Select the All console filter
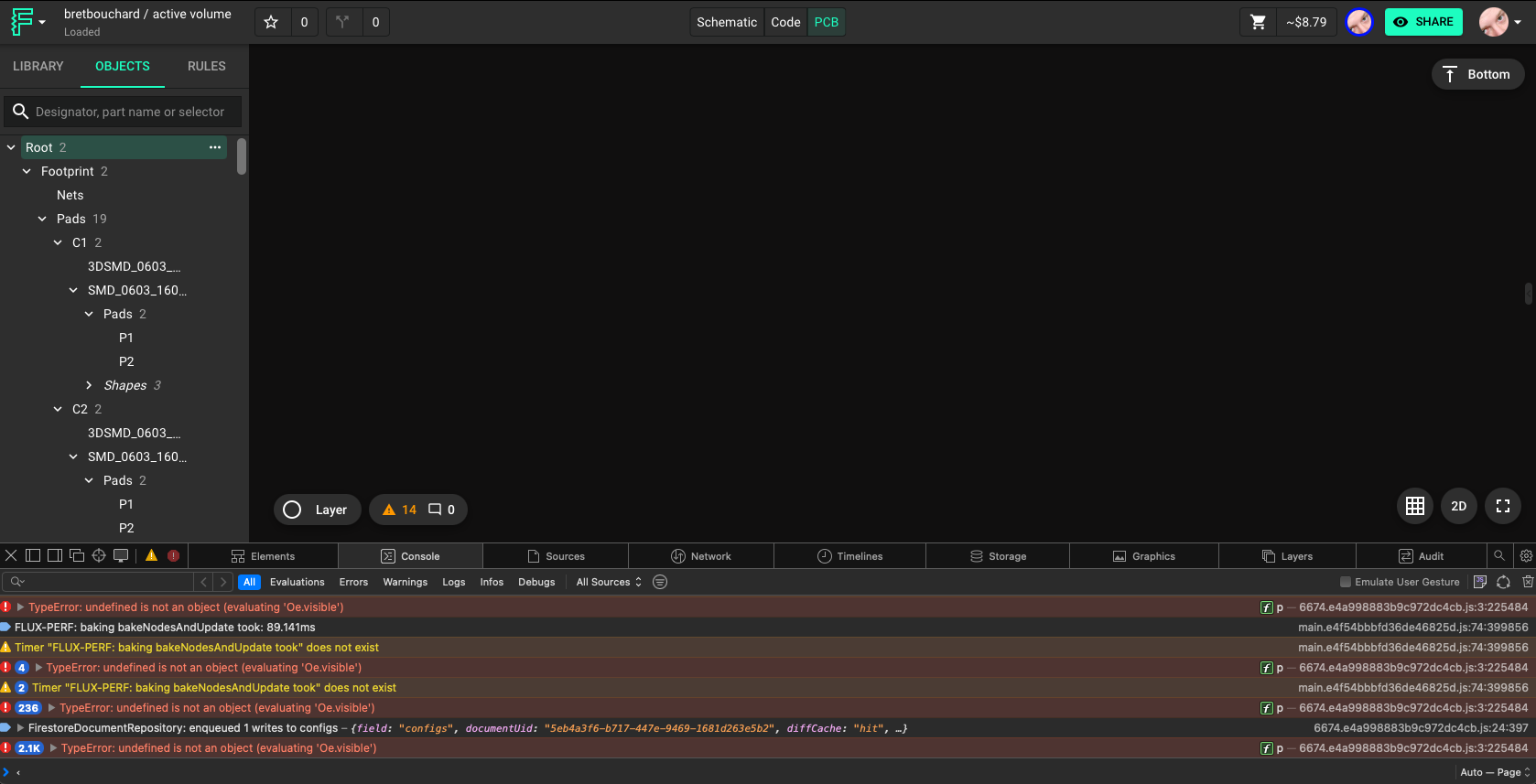 click(x=249, y=582)
